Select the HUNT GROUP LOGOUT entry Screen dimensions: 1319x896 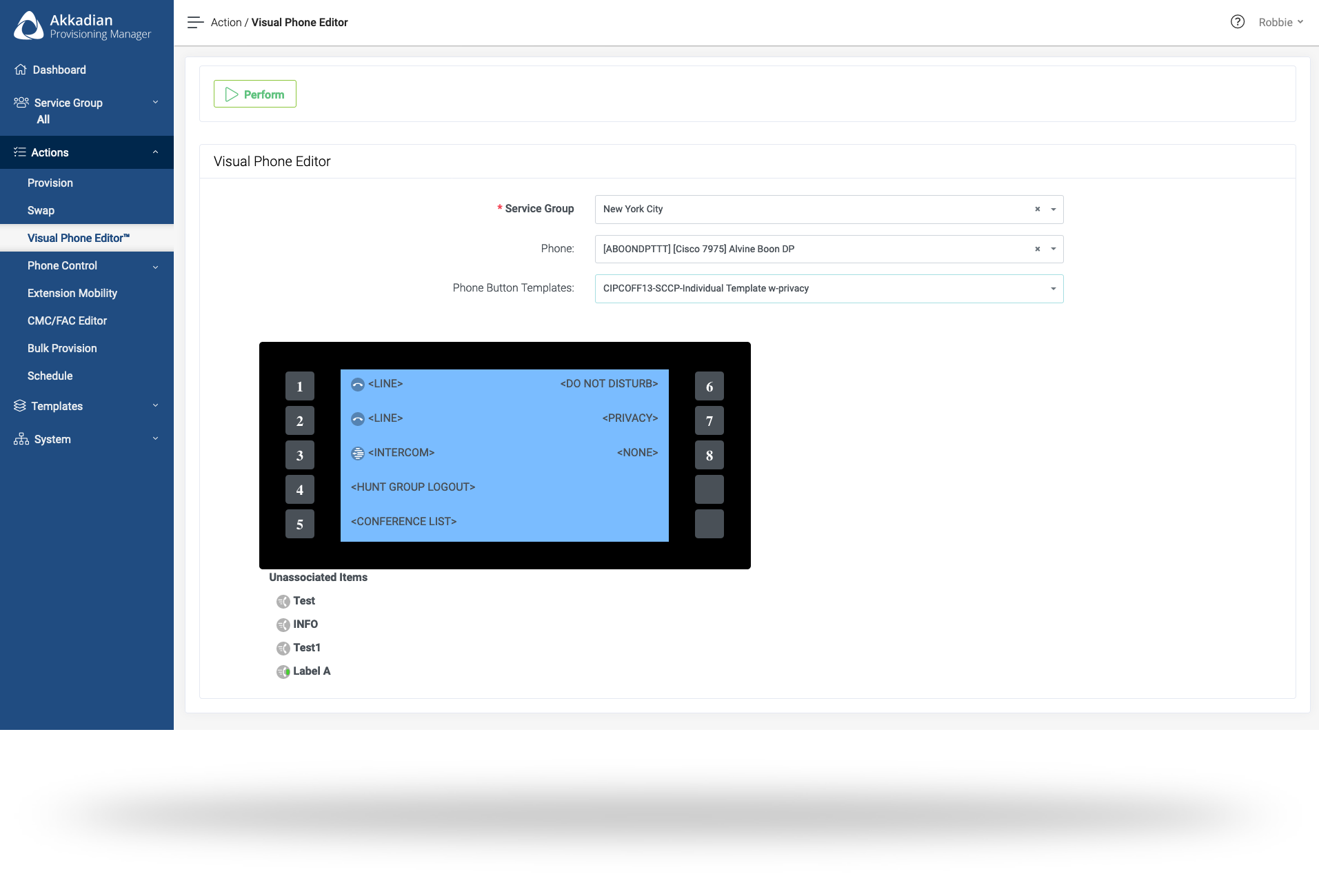(413, 487)
